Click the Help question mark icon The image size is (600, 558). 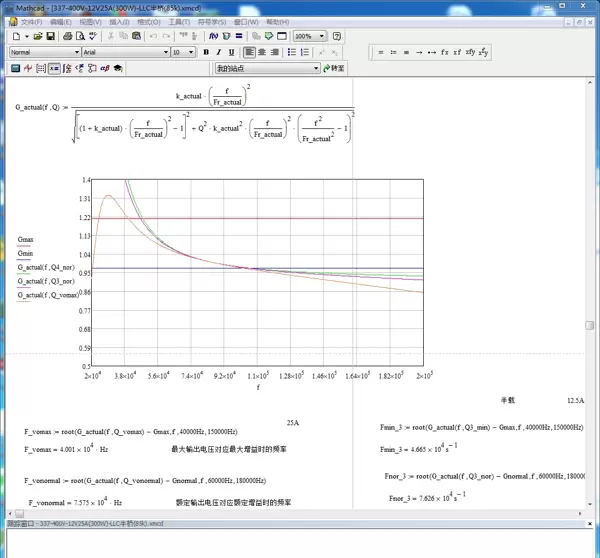(337, 36)
